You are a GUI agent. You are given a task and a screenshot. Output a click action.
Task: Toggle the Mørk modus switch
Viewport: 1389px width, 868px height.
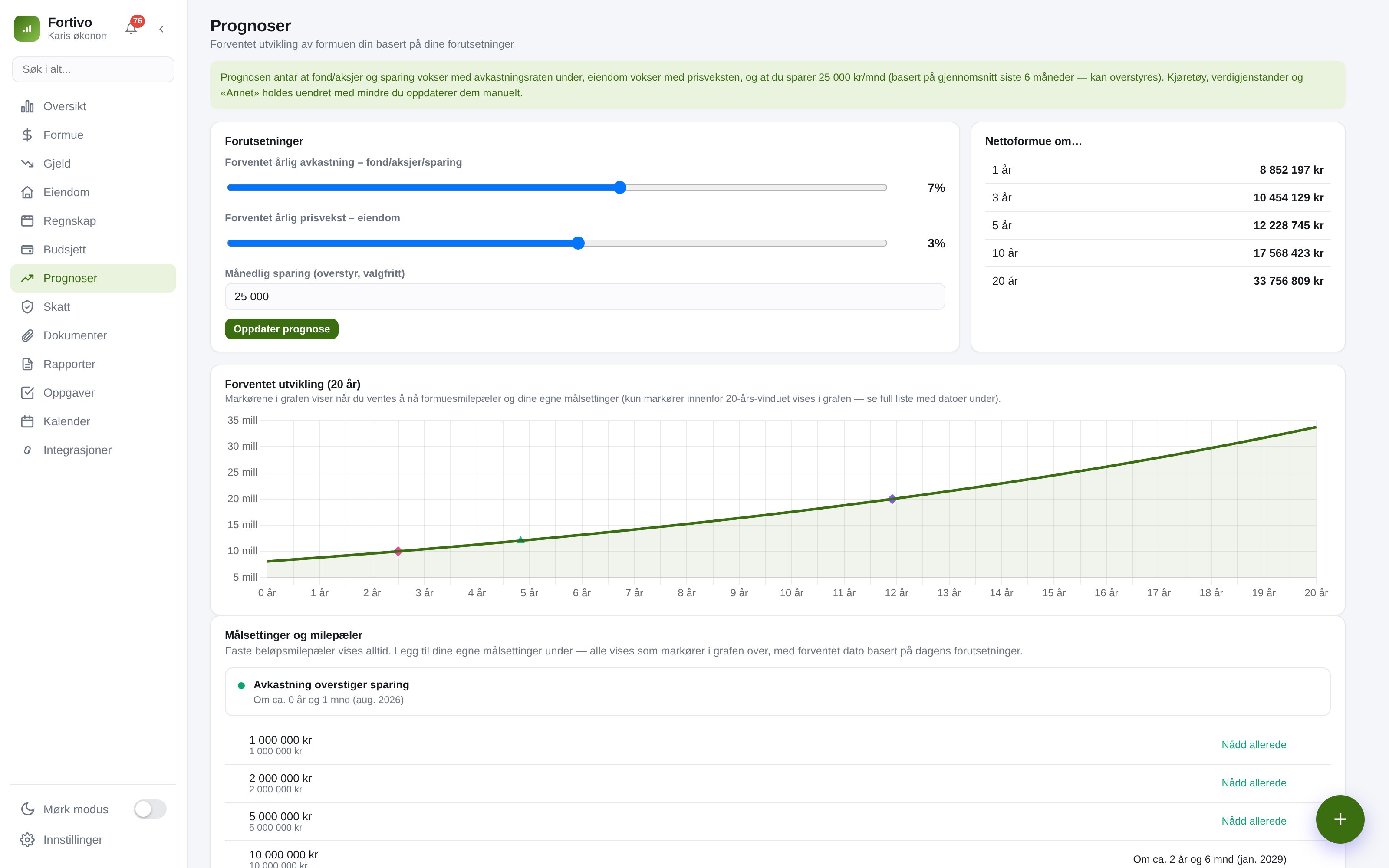coord(150,809)
